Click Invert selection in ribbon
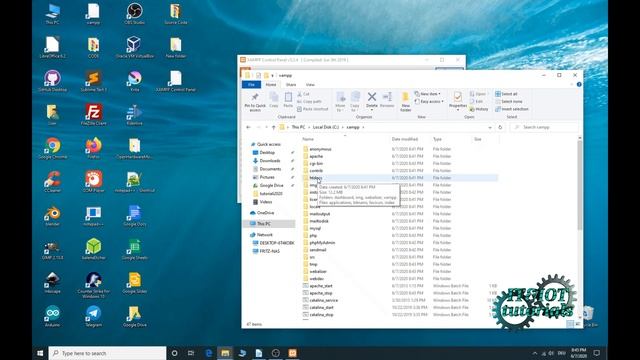Viewport: 640px width, 360px height. 512,109
